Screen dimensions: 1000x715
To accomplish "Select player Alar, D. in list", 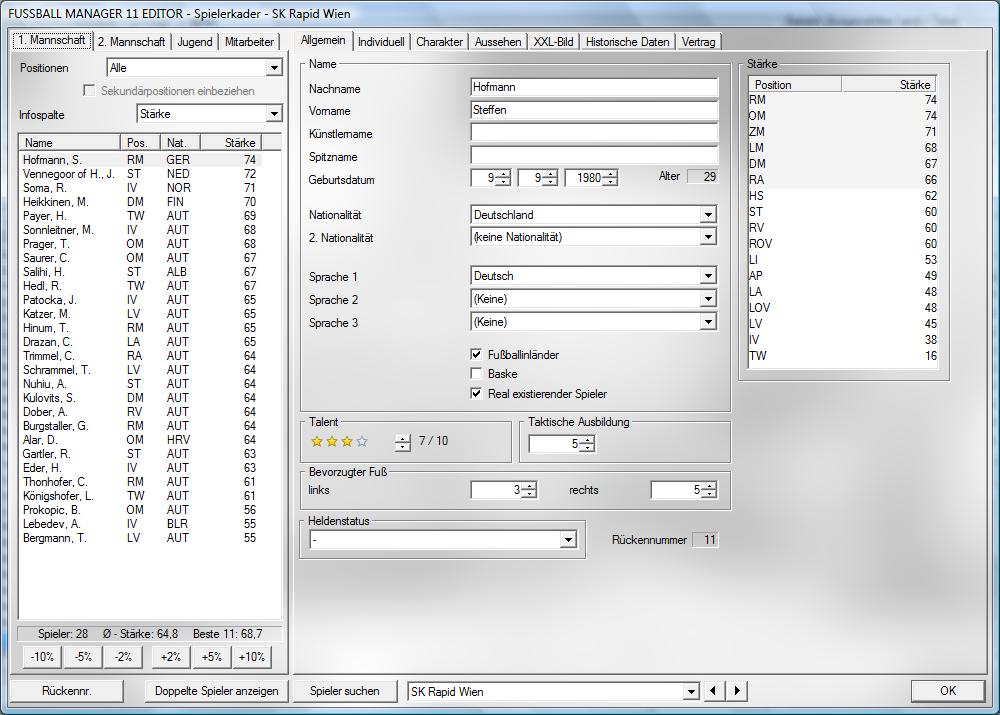I will tap(140, 440).
